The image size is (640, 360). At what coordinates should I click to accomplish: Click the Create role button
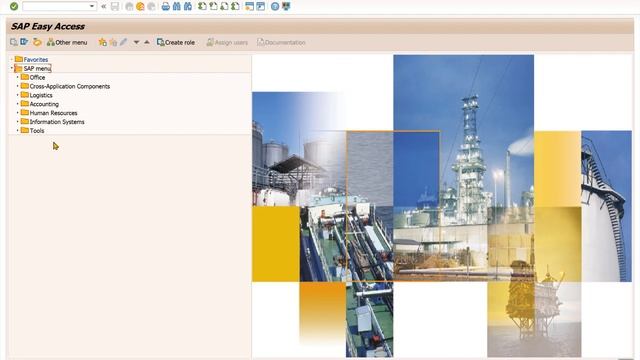(x=176, y=42)
